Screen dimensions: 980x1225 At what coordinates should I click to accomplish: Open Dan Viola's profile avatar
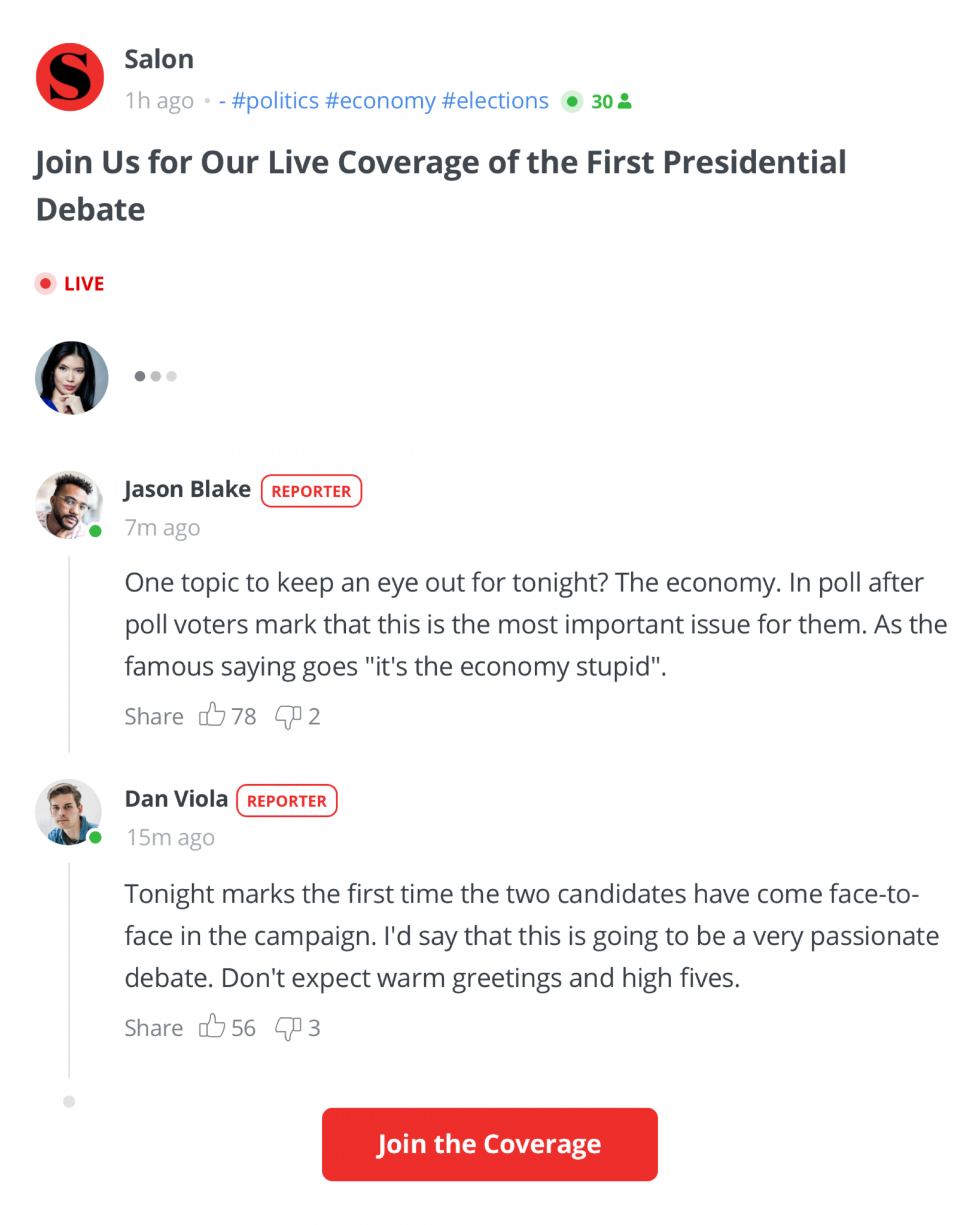pos(69,812)
